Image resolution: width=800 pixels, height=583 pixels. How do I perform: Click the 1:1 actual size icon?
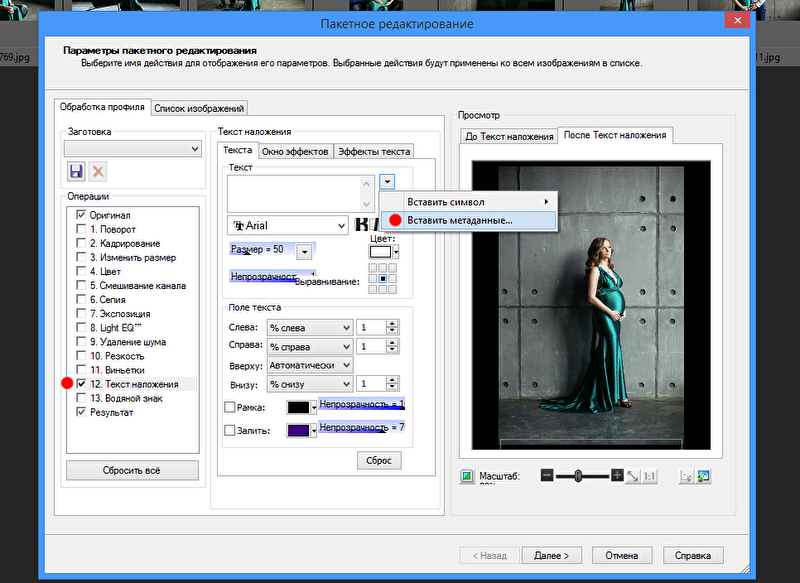tap(650, 476)
